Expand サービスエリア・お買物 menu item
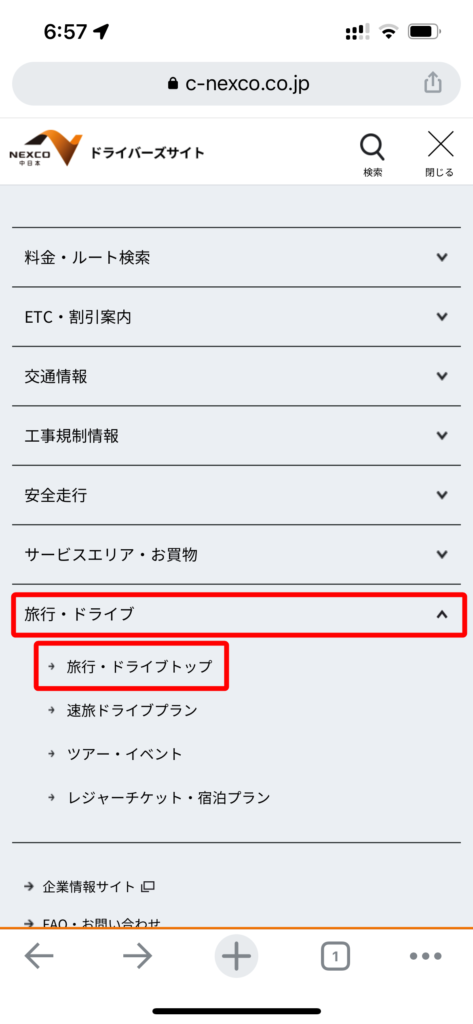This screenshot has height=1024, width=473. [x=236, y=554]
